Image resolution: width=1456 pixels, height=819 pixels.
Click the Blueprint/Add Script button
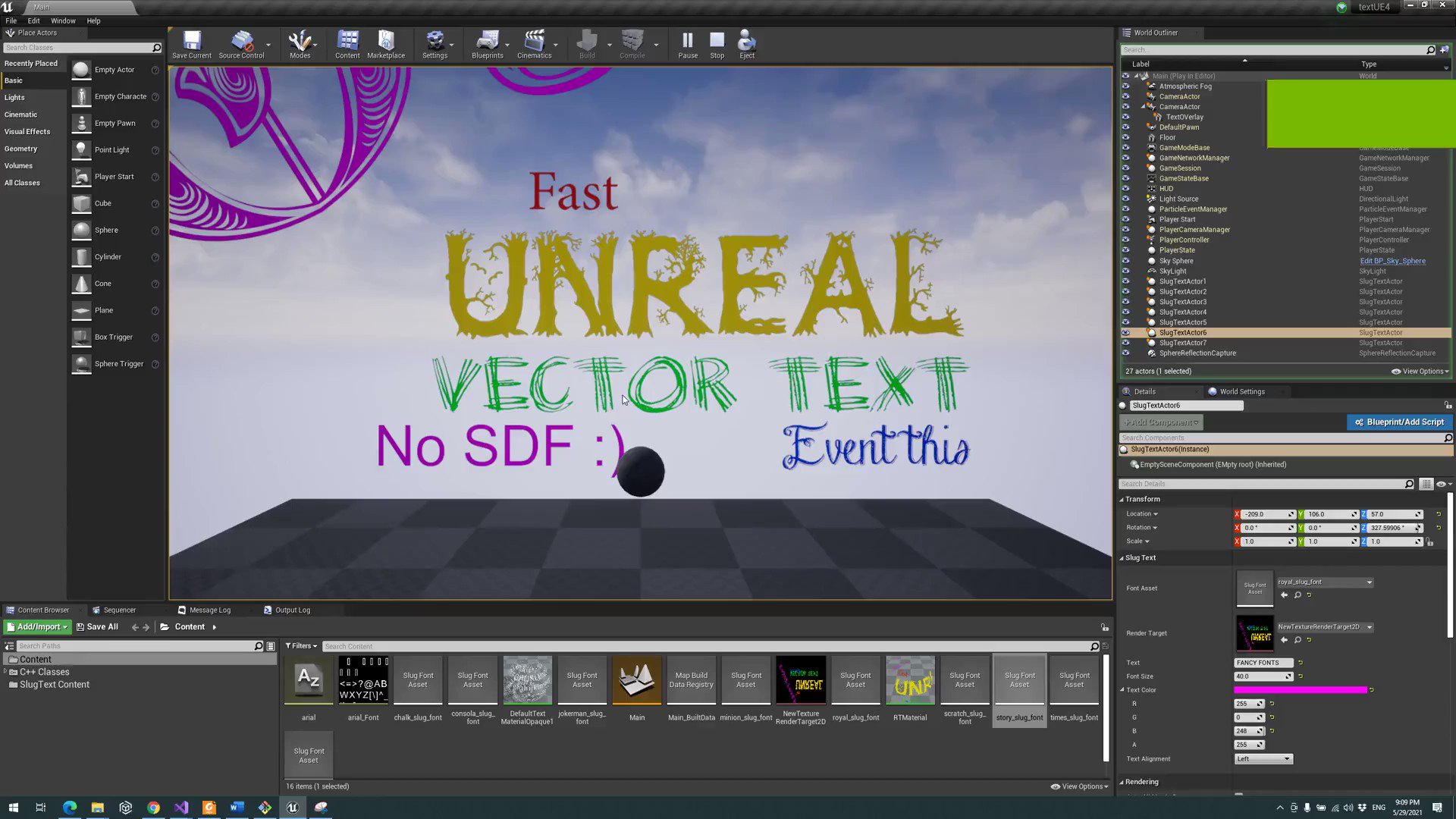(1398, 422)
